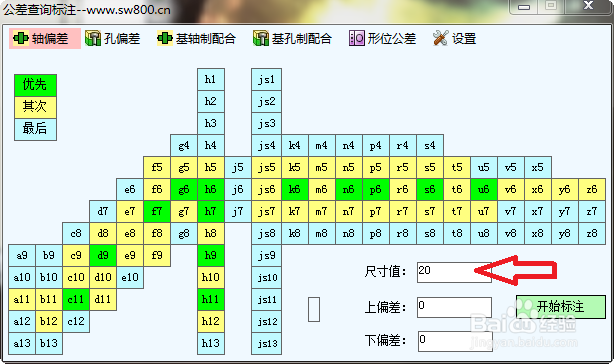Viewport: 614px width, 364px height.
Task: Select tolerance p6
Action: 376,189
